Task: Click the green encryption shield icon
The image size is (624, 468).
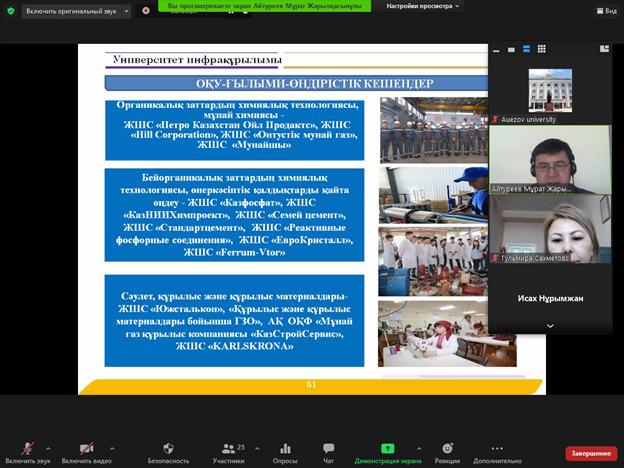Action: point(11,11)
